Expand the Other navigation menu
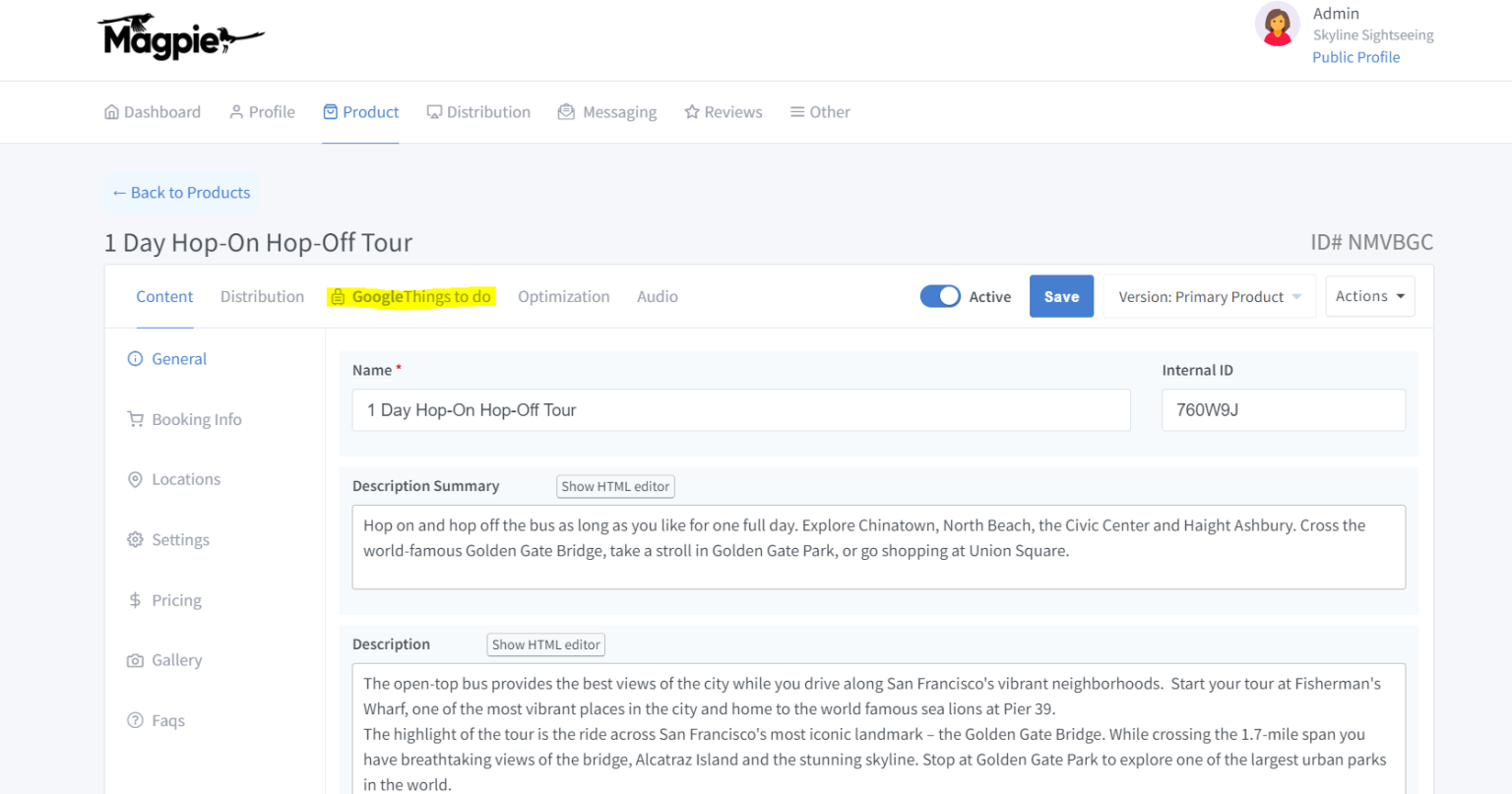This screenshot has width=1512, height=794. (x=820, y=112)
